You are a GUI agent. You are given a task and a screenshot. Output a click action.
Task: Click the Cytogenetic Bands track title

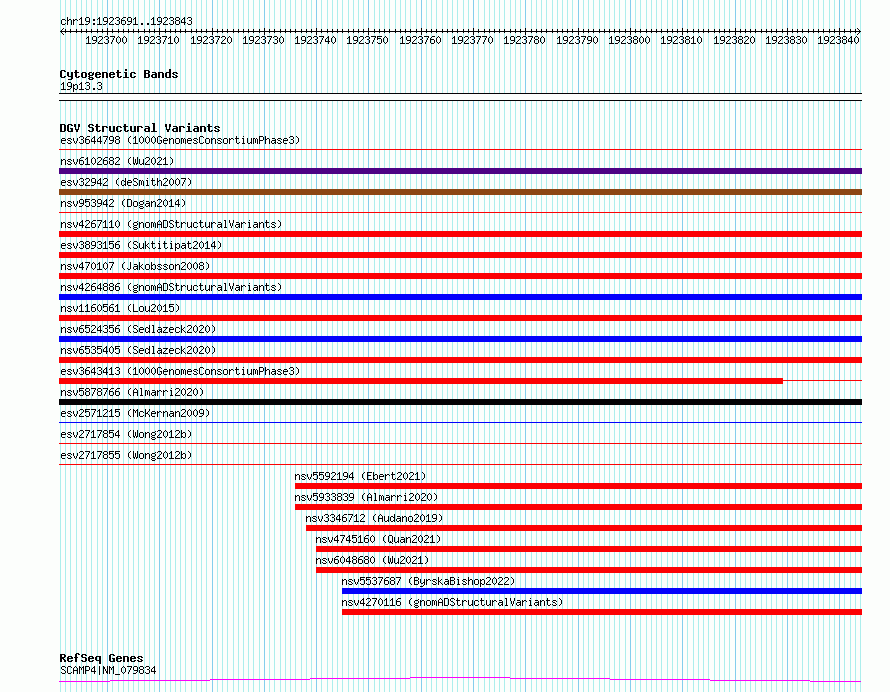tap(119, 74)
